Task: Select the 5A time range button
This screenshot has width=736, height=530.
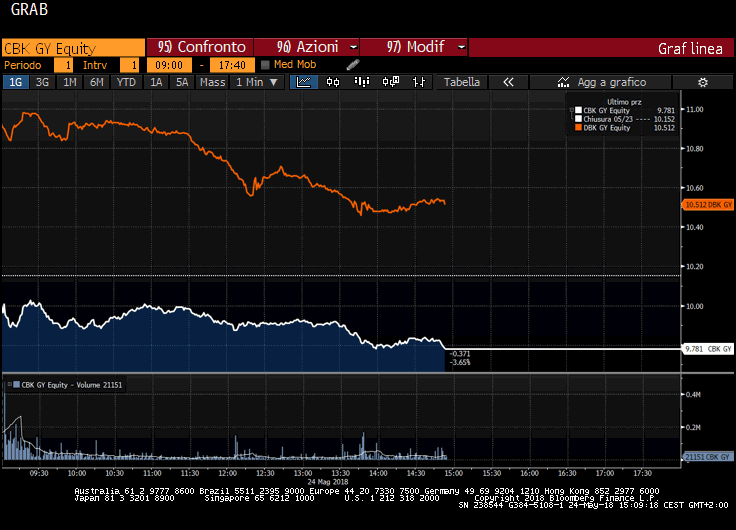Action: click(x=182, y=82)
